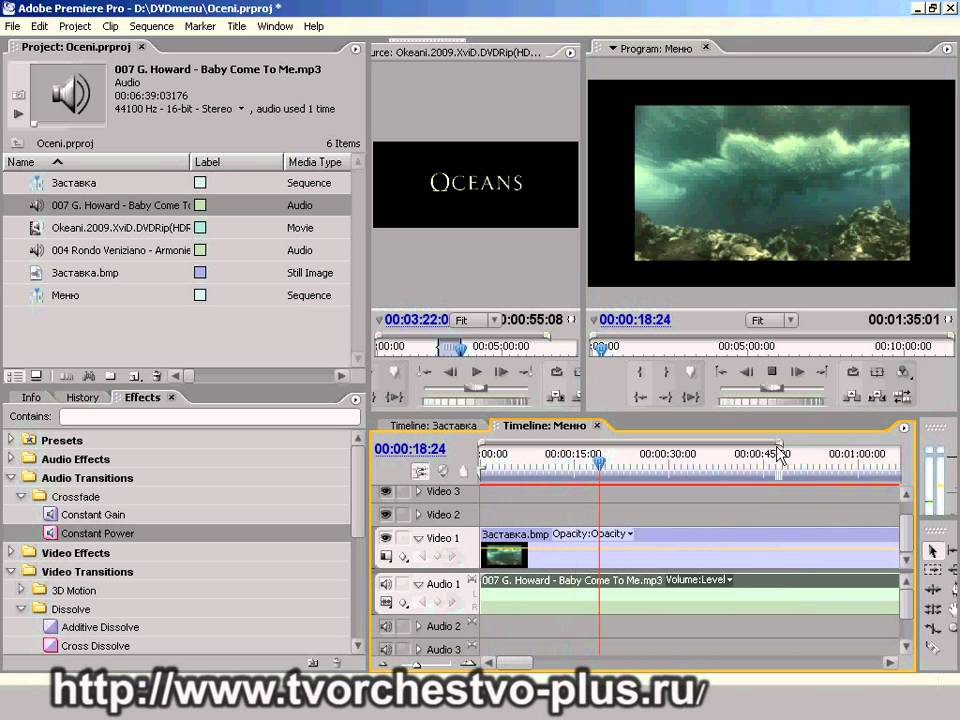Expand Video 2 track triangle
The image size is (960, 720).
pos(419,514)
